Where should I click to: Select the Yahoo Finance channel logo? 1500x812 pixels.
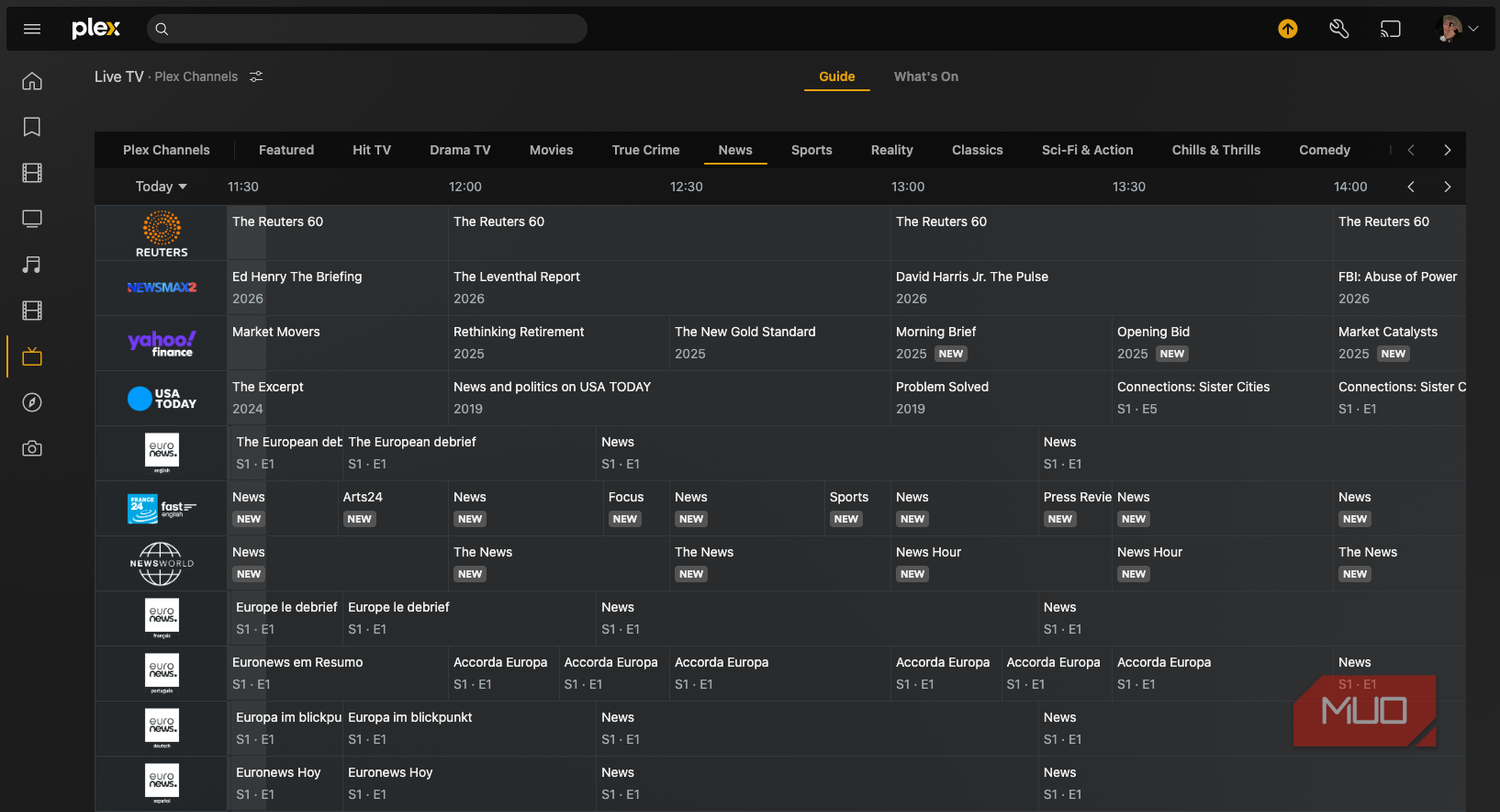(161, 343)
